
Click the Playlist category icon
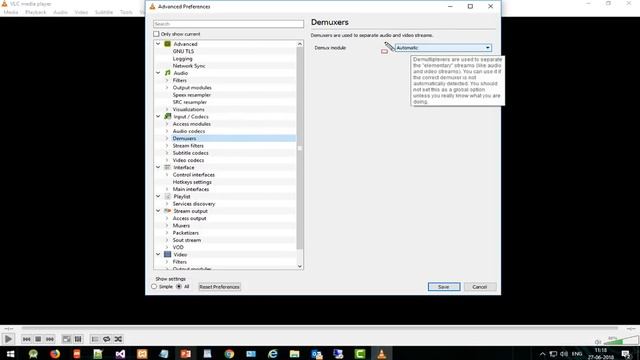tap(167, 196)
